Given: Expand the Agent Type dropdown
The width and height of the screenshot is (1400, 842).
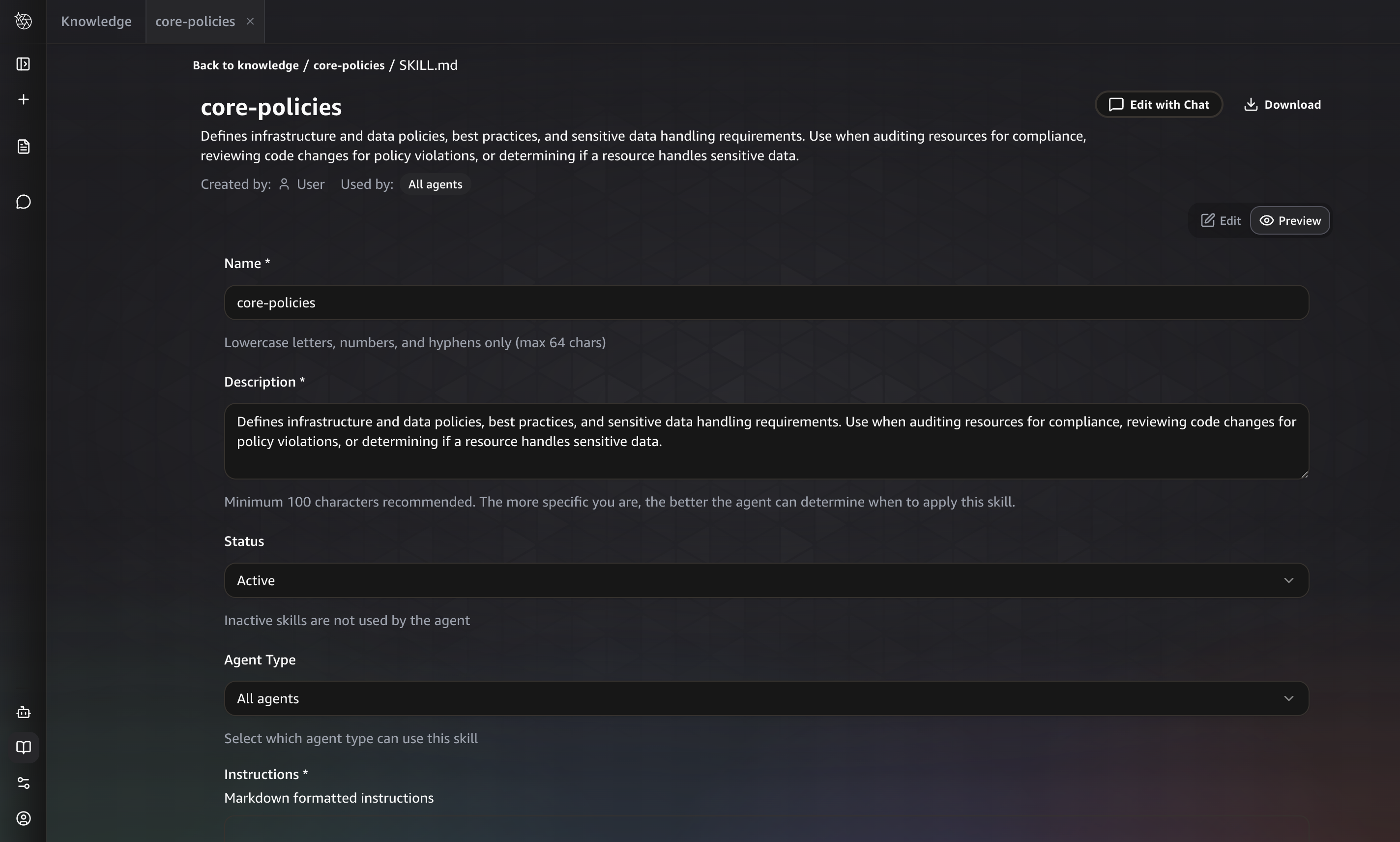Looking at the screenshot, I should click(766, 698).
